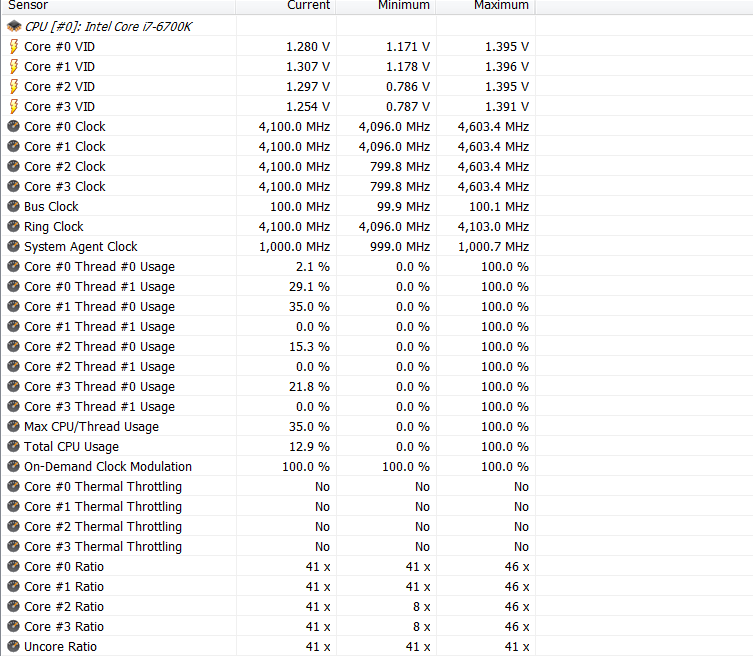
Task: Click the icon for Core #0 Thread #1 Usage
Action: [13, 286]
